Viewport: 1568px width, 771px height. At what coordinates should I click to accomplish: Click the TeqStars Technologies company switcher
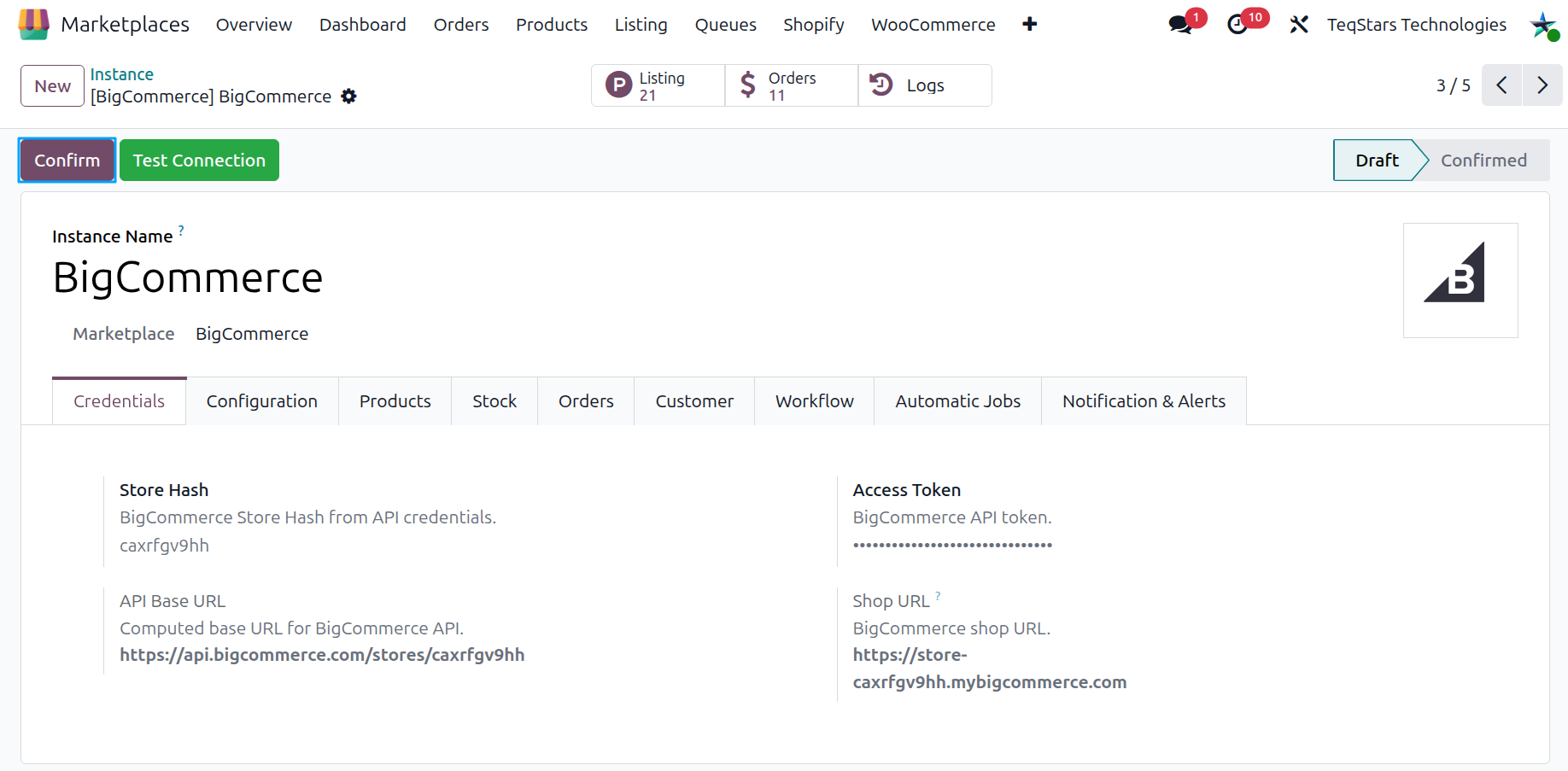click(1417, 25)
